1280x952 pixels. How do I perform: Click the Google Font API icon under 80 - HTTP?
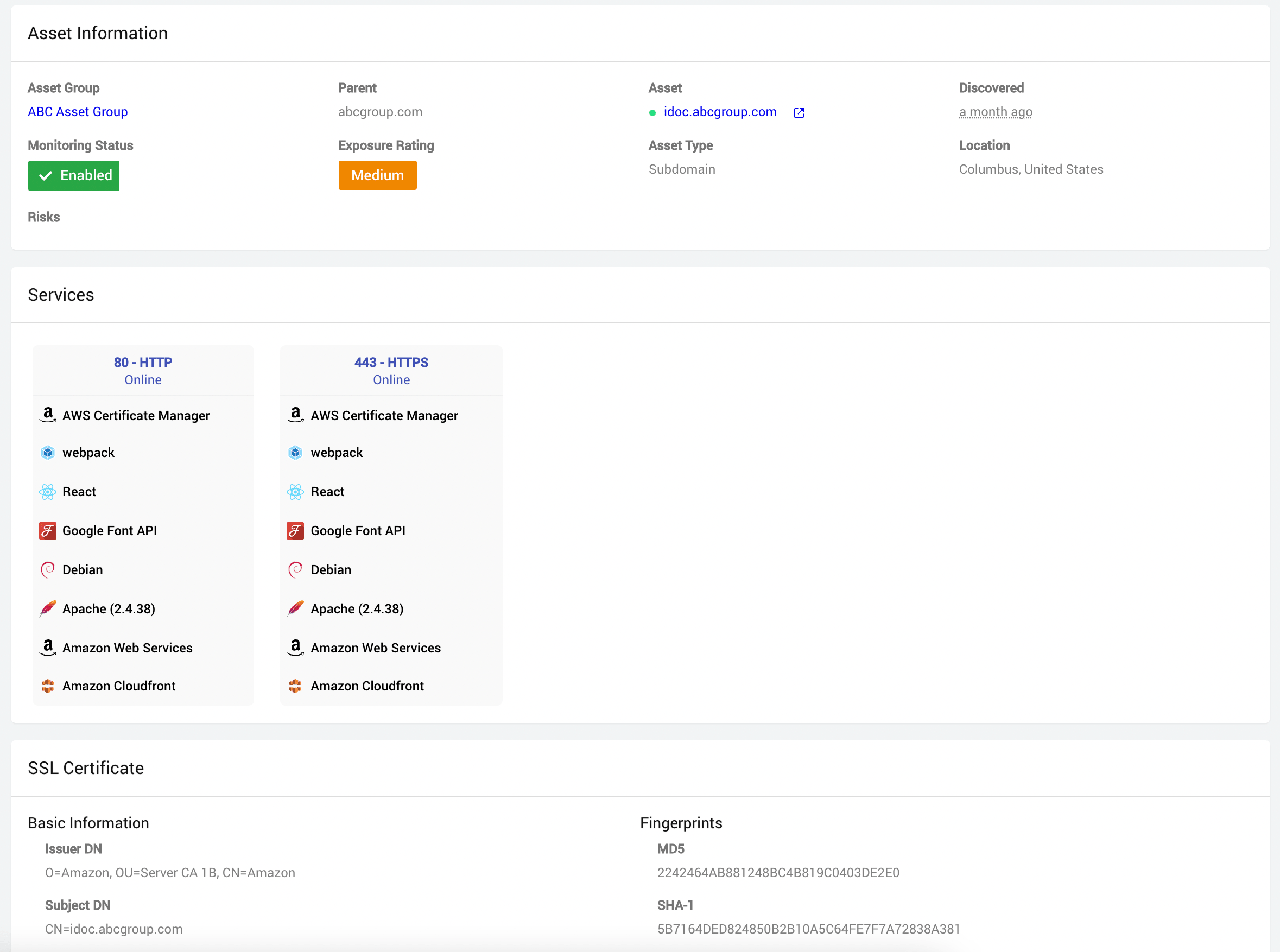click(48, 531)
